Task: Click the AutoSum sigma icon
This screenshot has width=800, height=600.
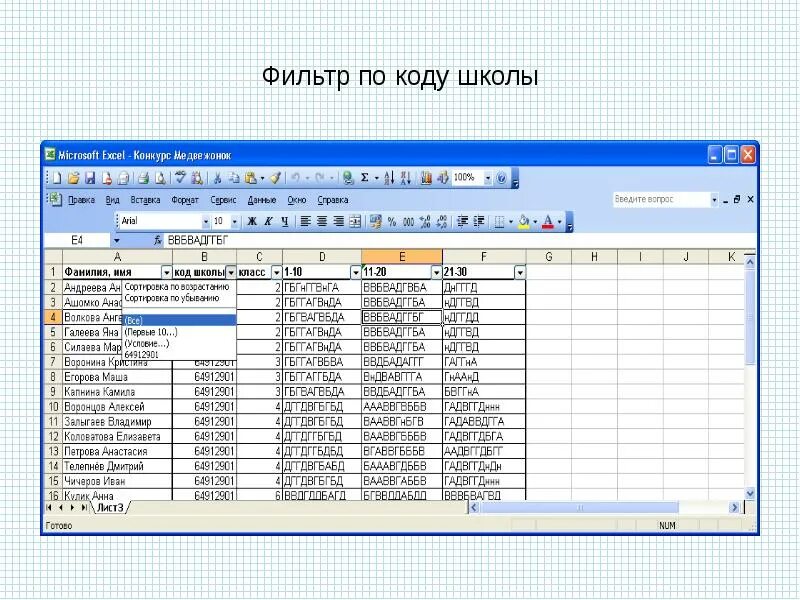Action: tap(364, 178)
